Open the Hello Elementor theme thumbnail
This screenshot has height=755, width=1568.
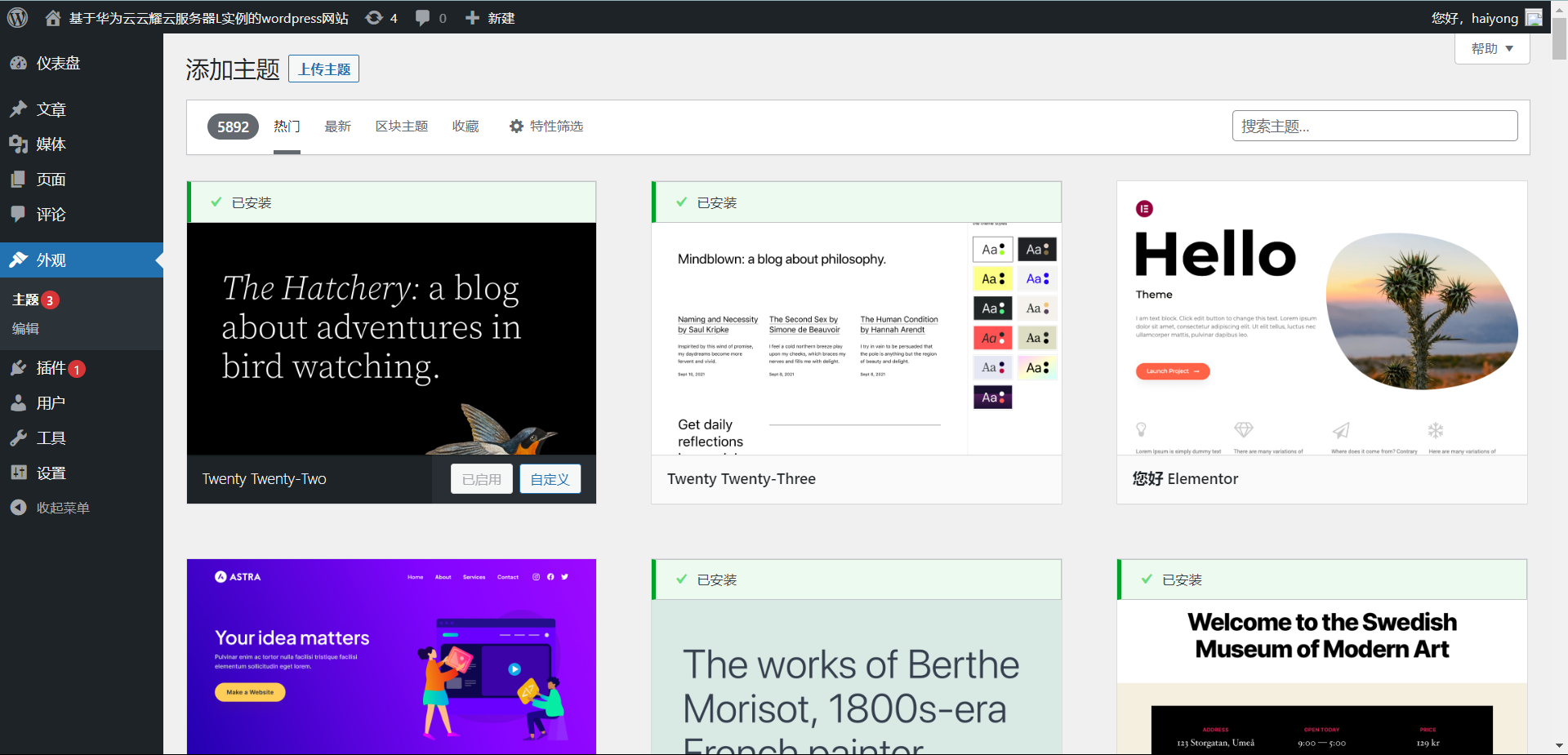(x=1322, y=318)
